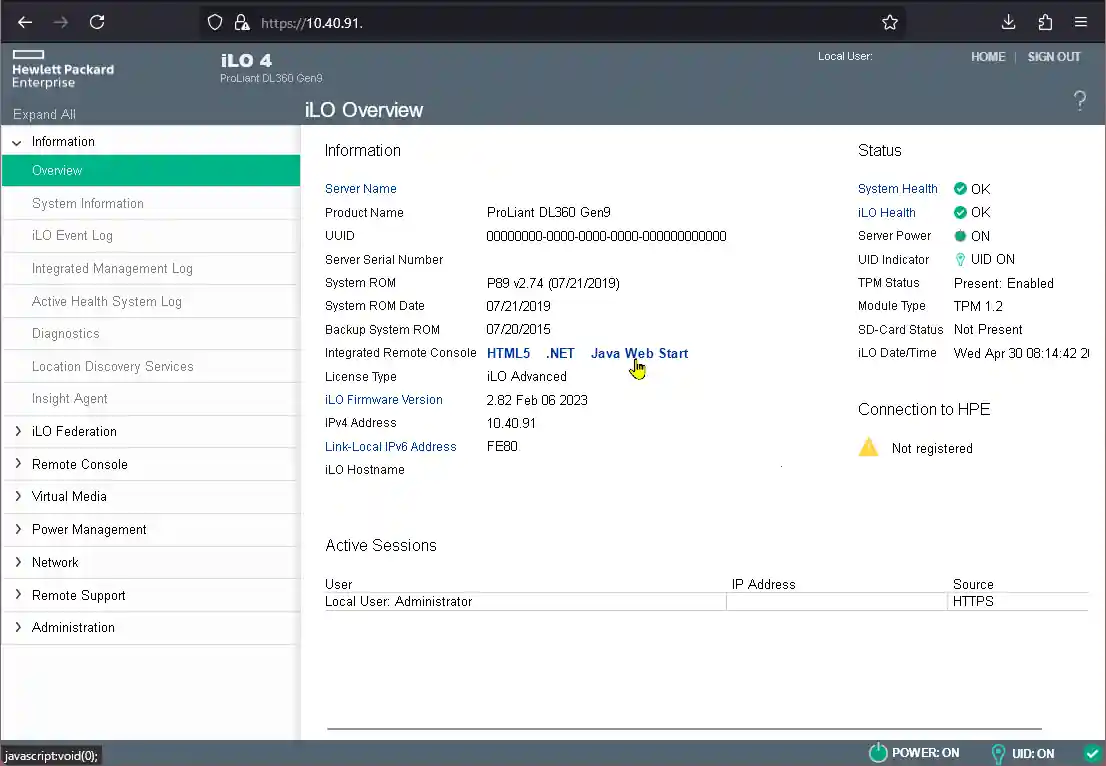Image resolution: width=1106 pixels, height=766 pixels.
Task: Launch the HTML5 remote console
Action: [x=508, y=353]
